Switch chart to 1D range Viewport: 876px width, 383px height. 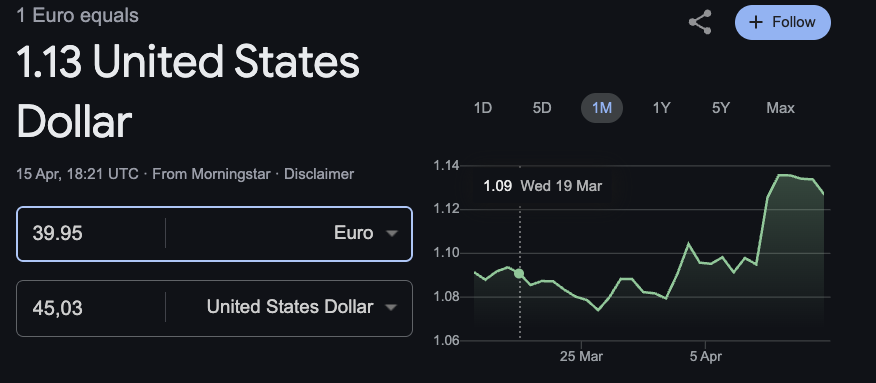483,108
